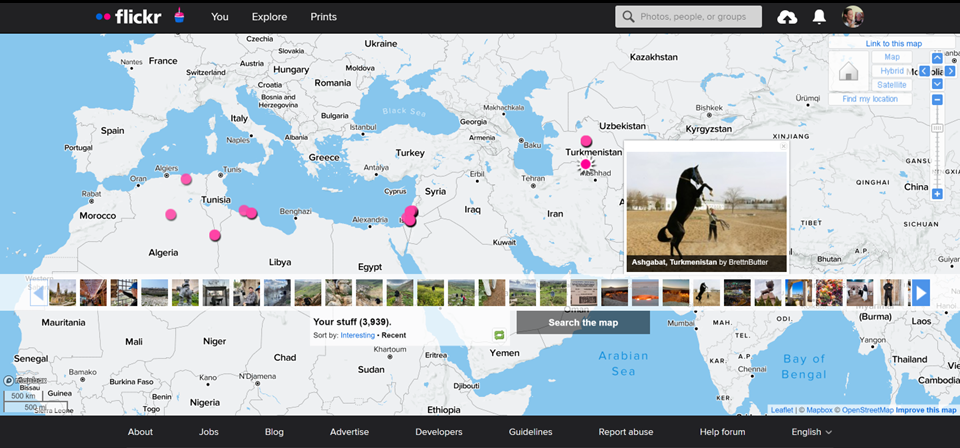Viewport: 960px width, 448px height.
Task: Open the colorful fruit pile thumbnail
Action: point(830,293)
